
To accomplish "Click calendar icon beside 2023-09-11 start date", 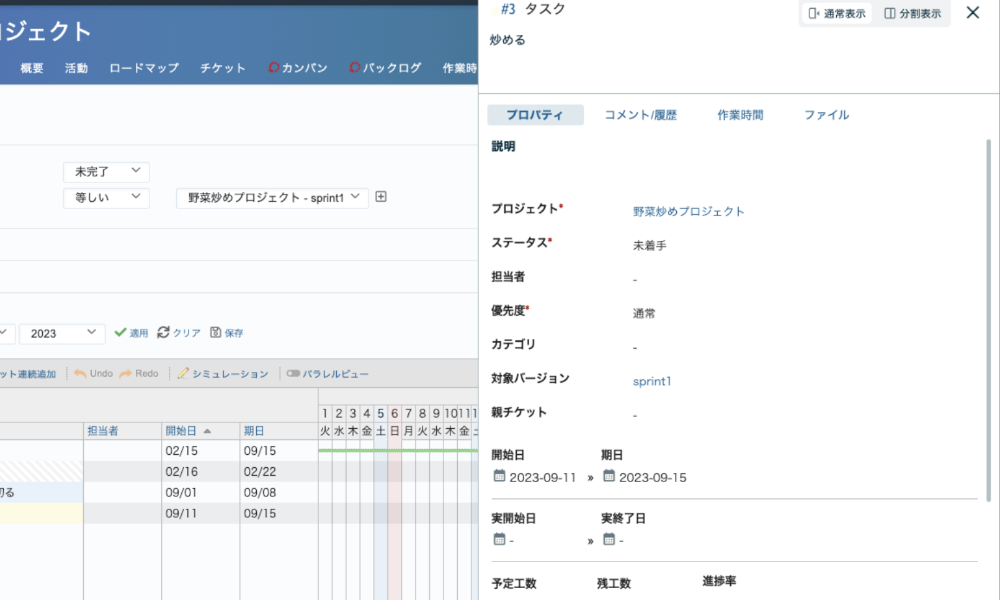I will (x=499, y=476).
